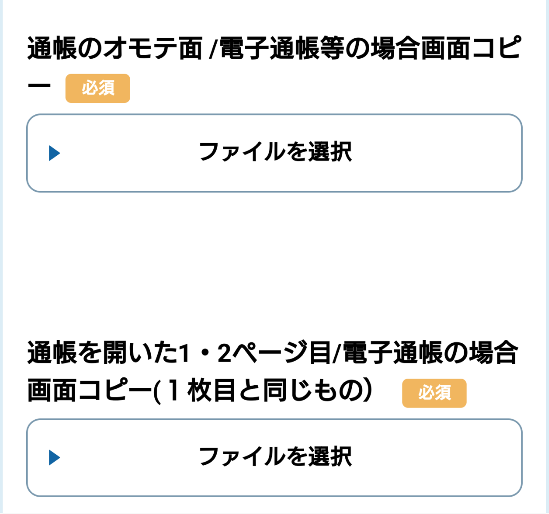Open file chooser for 通帳のオモテ面
The width and height of the screenshot is (549, 514).
click(274, 153)
